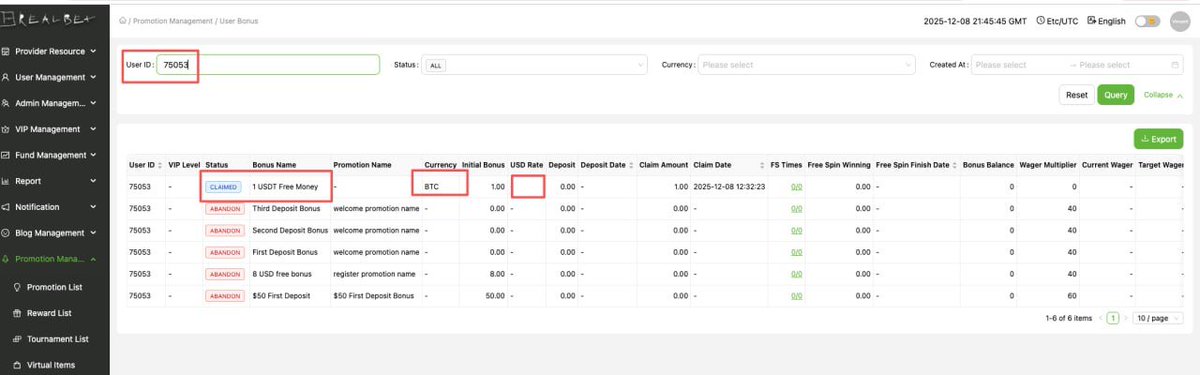
Task: Collapse the Promotion Management menu
Action: (93, 259)
